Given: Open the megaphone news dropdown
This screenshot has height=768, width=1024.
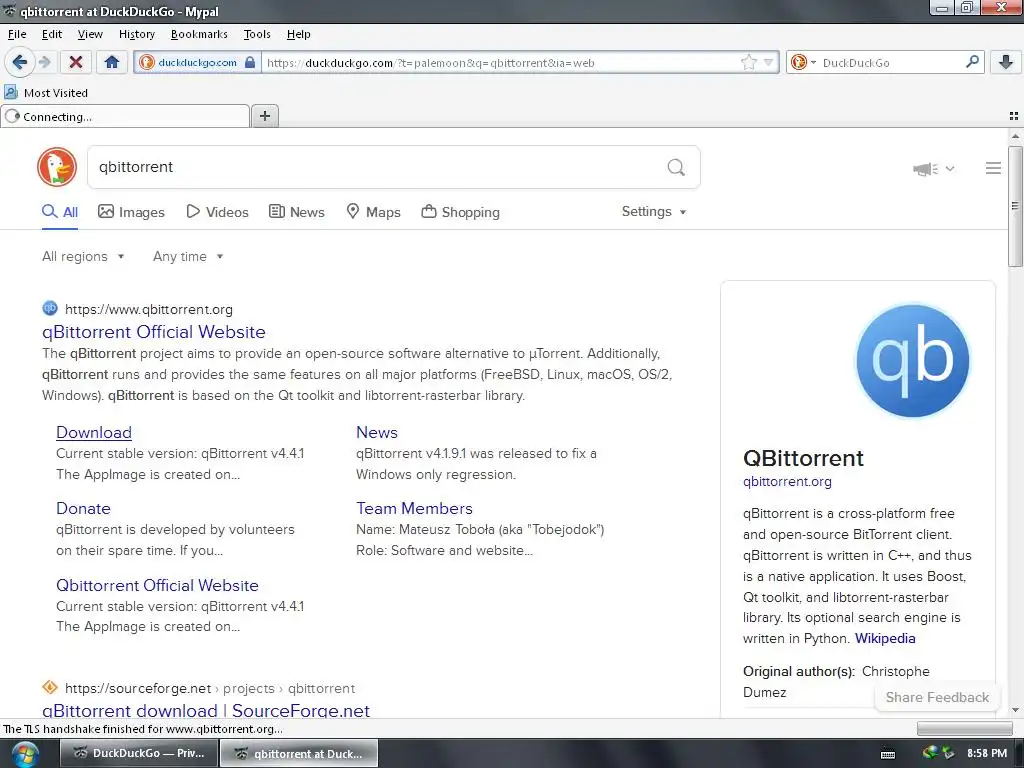Looking at the screenshot, I should 933,169.
